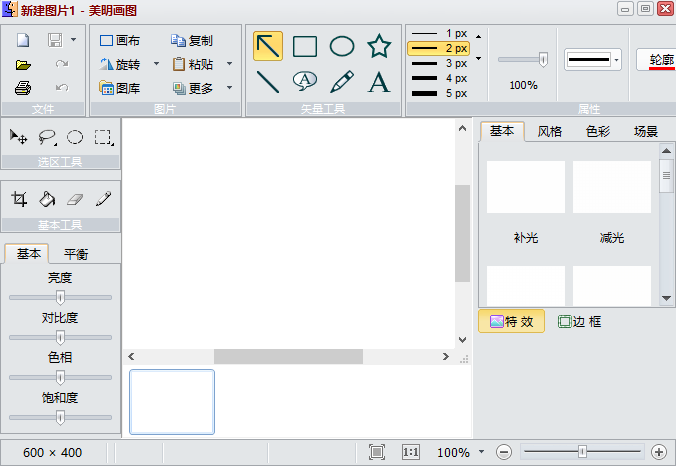Select the pencil vector tool
Screen dimensions: 676x466
pos(342,81)
